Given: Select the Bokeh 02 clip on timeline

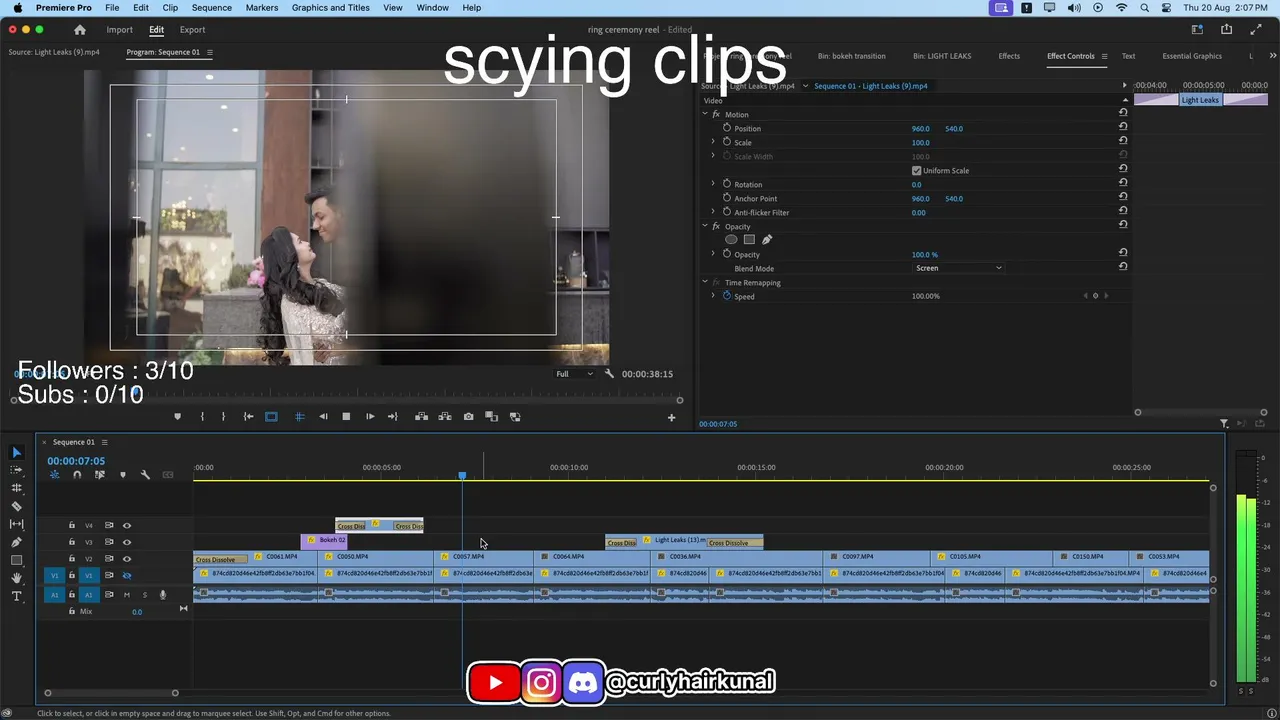Looking at the screenshot, I should 324,541.
